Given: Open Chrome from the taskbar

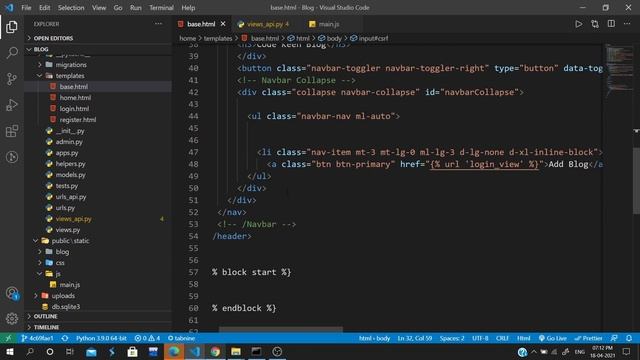Looking at the screenshot, I should (x=215, y=351).
